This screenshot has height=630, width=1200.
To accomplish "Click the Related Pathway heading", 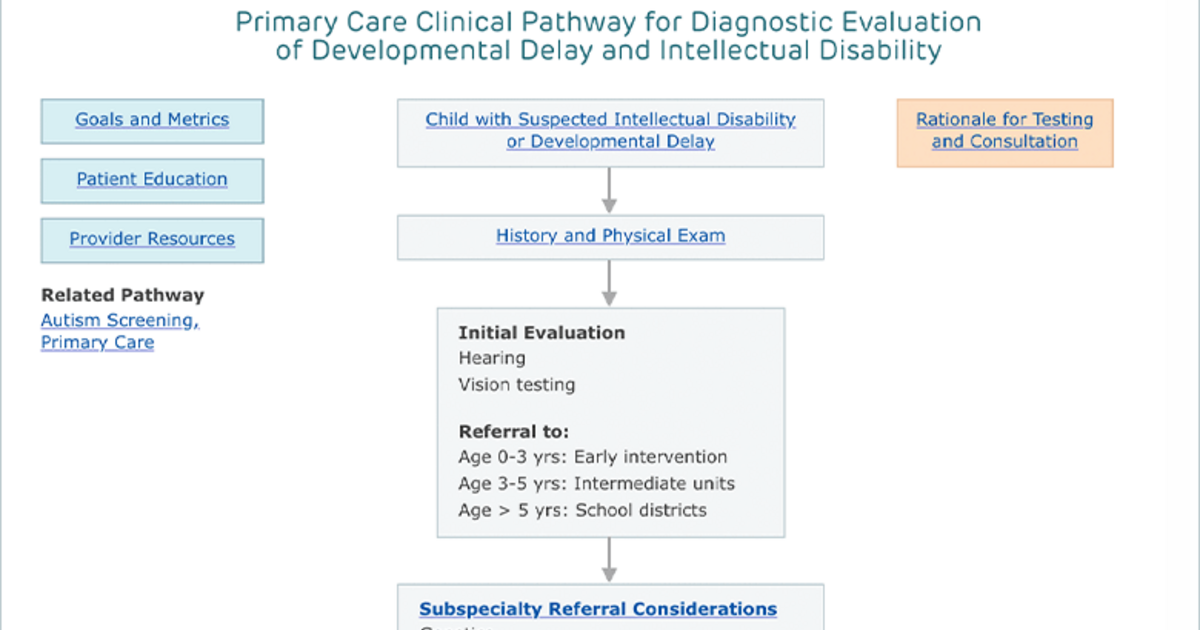I will pos(123,295).
